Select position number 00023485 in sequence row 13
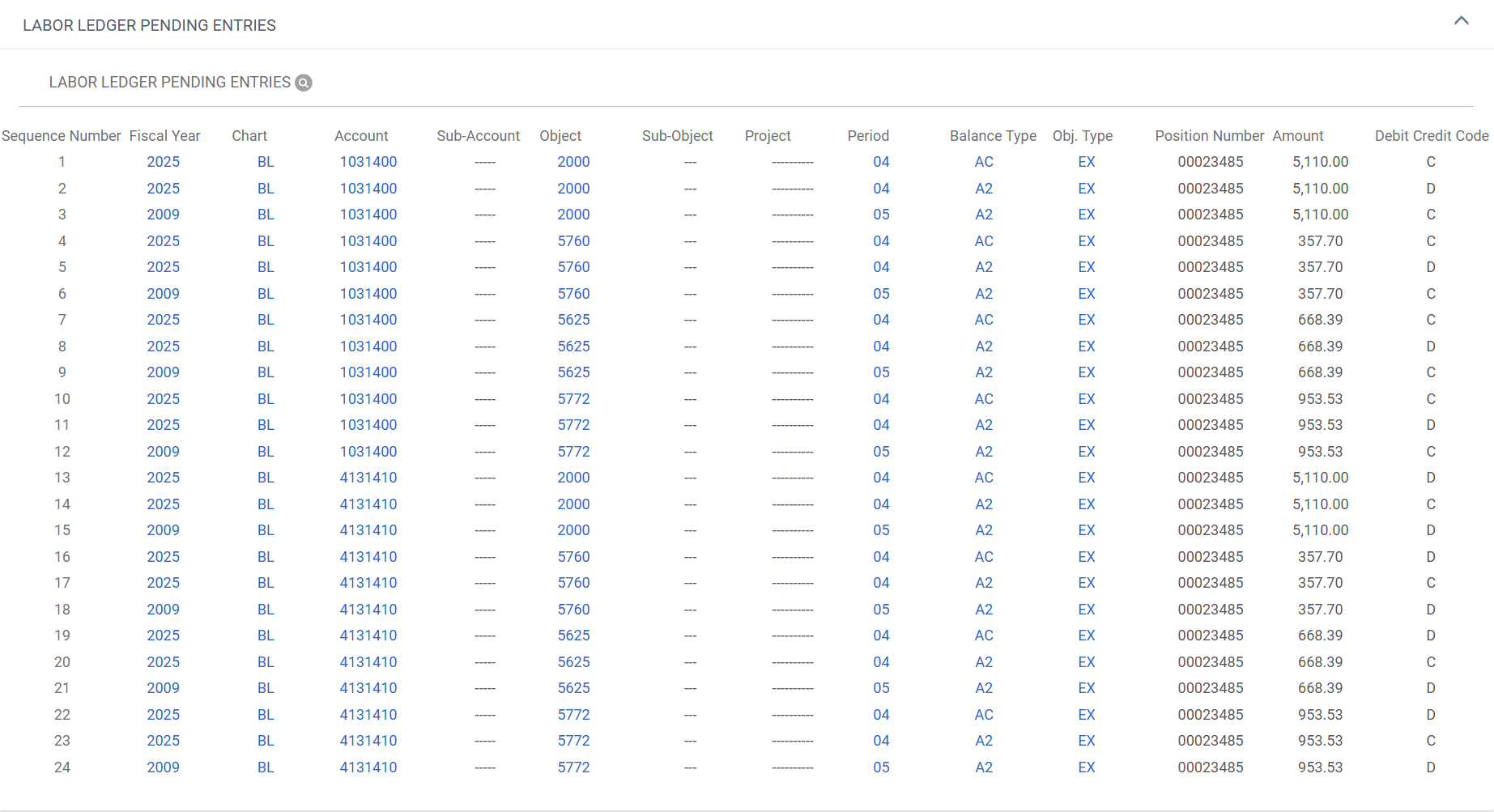Screen dimensions: 1494x812 click(1211, 478)
